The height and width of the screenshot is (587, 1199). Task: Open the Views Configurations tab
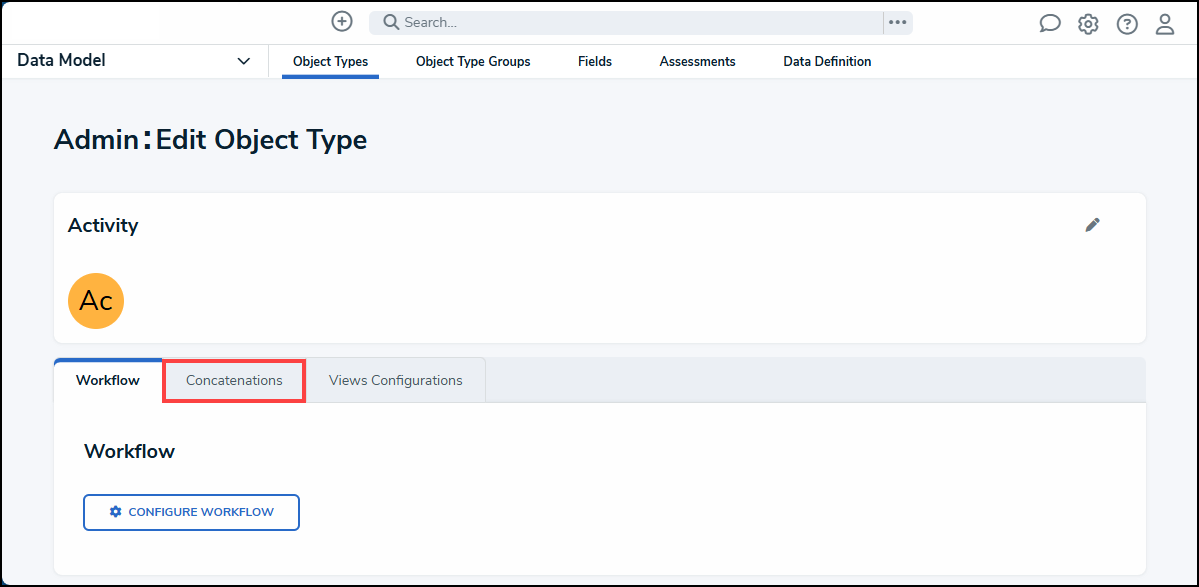point(396,381)
